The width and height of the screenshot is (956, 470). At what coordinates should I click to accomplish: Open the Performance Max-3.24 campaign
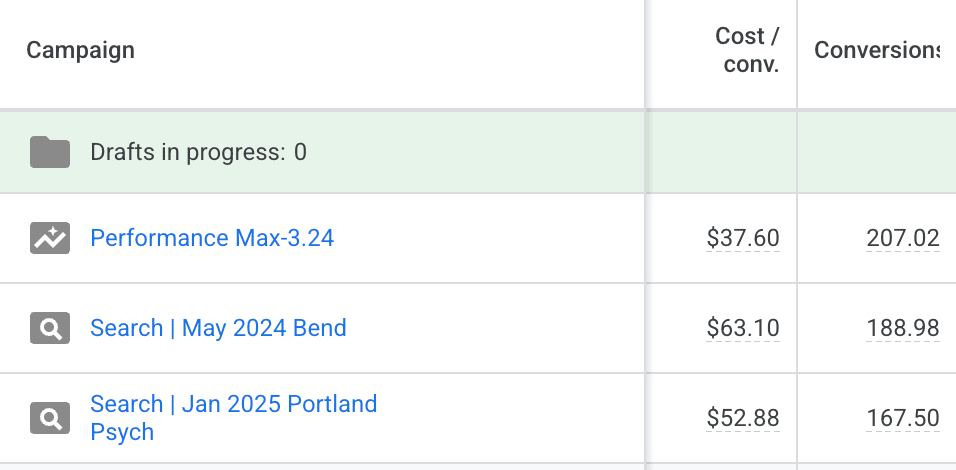(x=212, y=238)
